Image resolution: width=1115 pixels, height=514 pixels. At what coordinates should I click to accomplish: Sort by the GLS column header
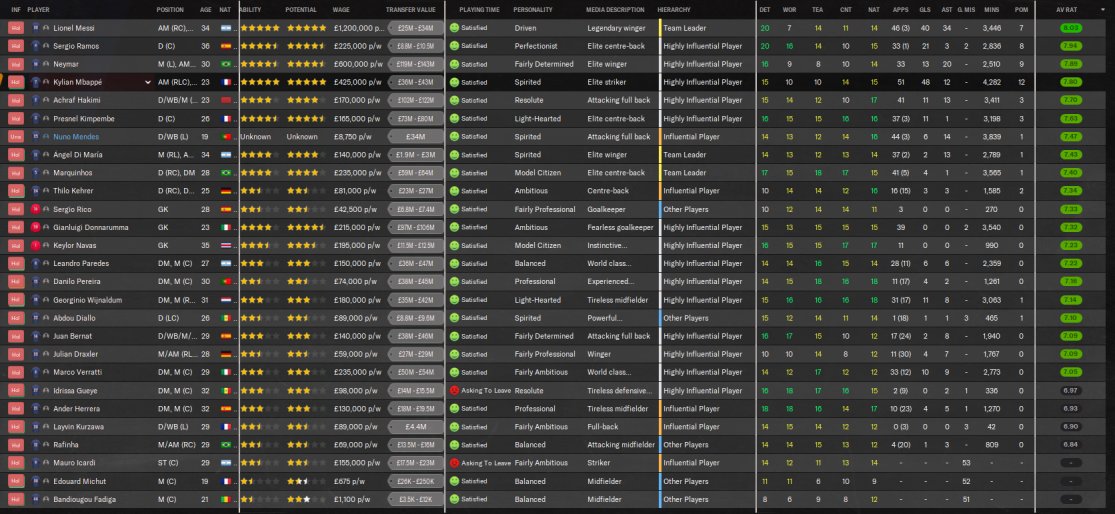pyautogui.click(x=924, y=10)
